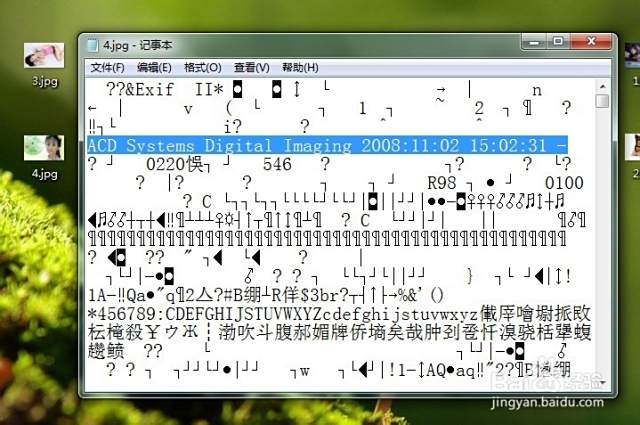
Task: Click the 'R98' text in the editor
Action: [x=441, y=183]
